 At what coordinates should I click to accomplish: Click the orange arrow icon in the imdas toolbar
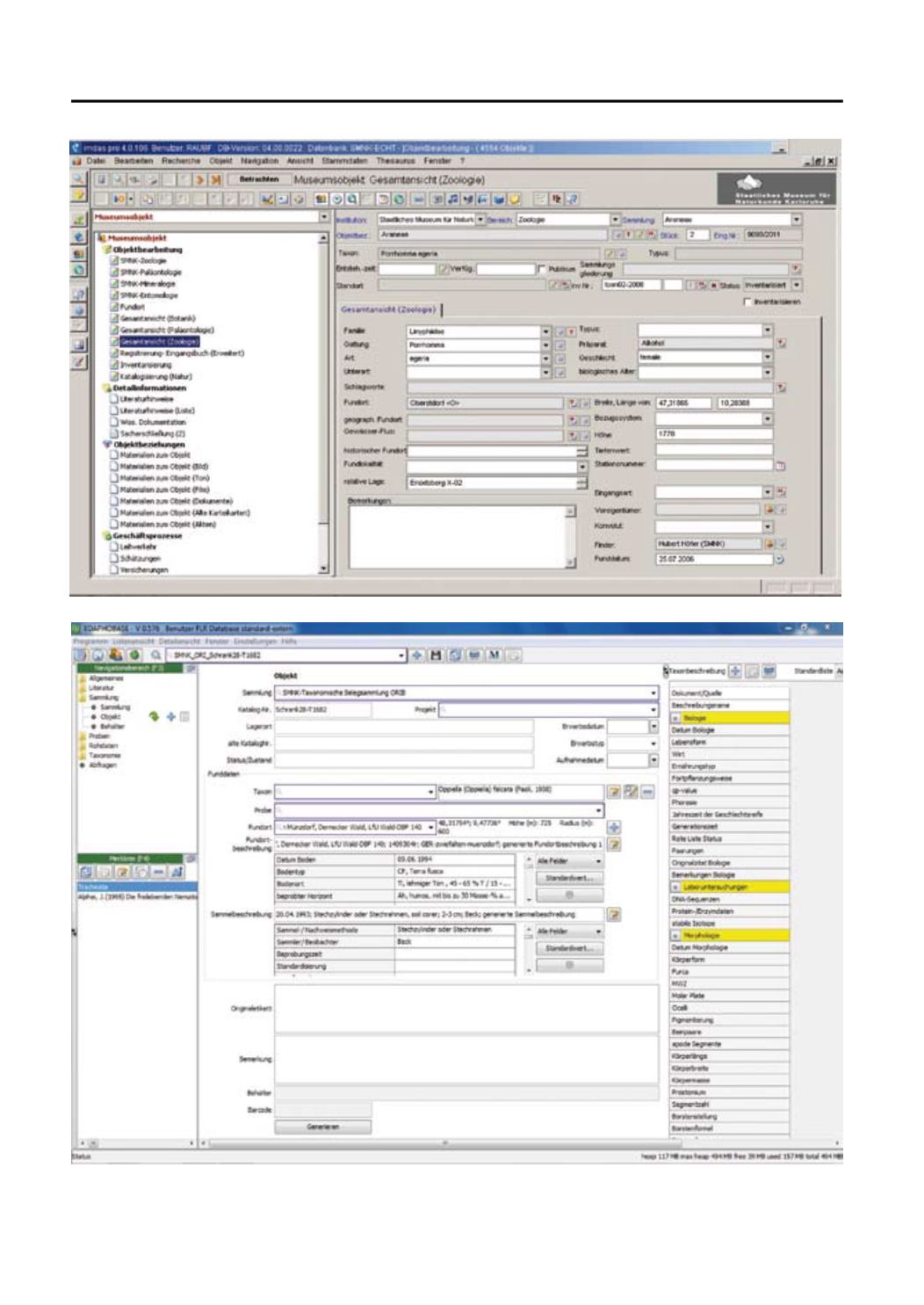[x=200, y=179]
